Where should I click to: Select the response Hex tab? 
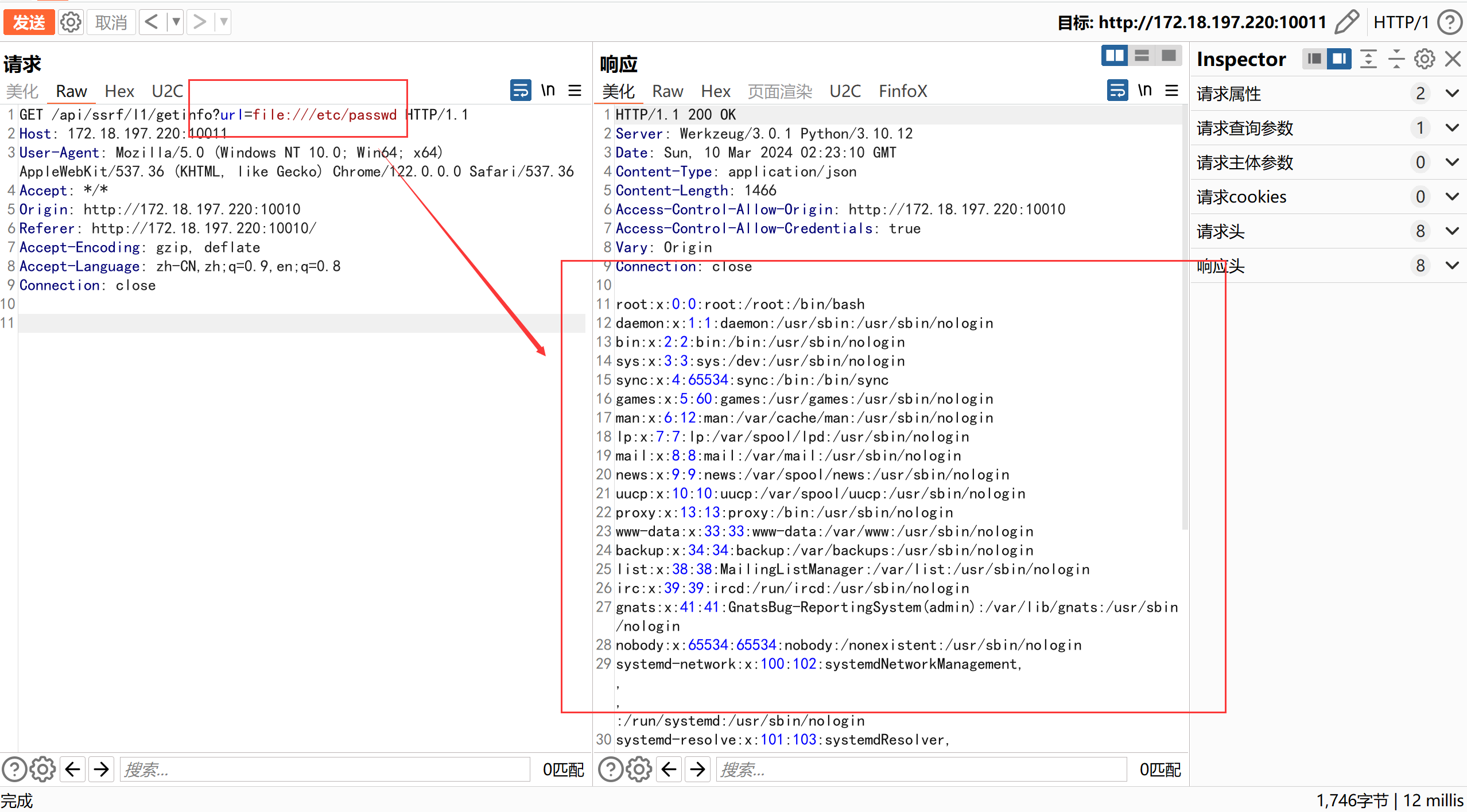click(716, 91)
